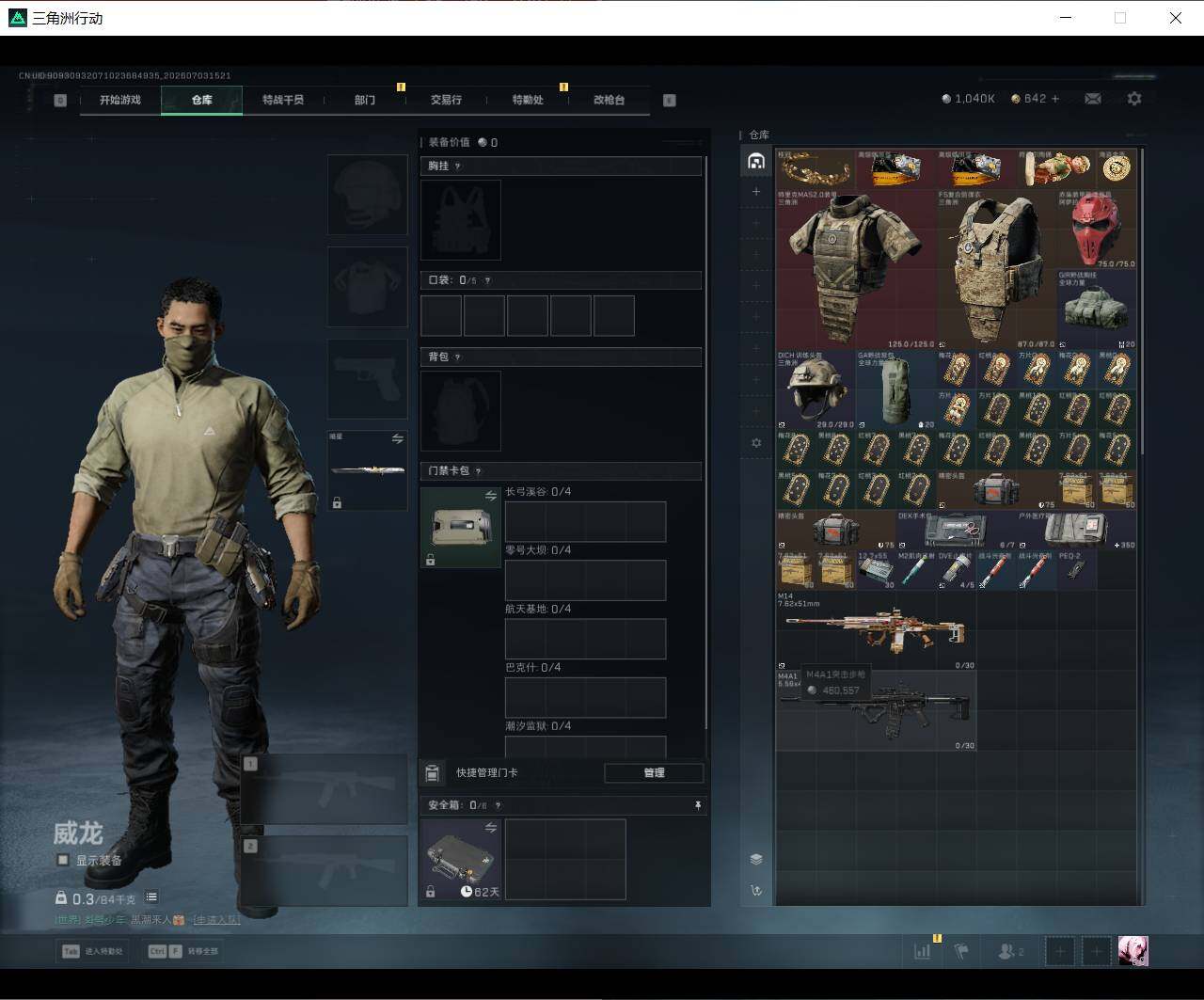The height and width of the screenshot is (1000, 1204).
Task: Click the E key icon right of the tabs
Action: click(x=670, y=100)
